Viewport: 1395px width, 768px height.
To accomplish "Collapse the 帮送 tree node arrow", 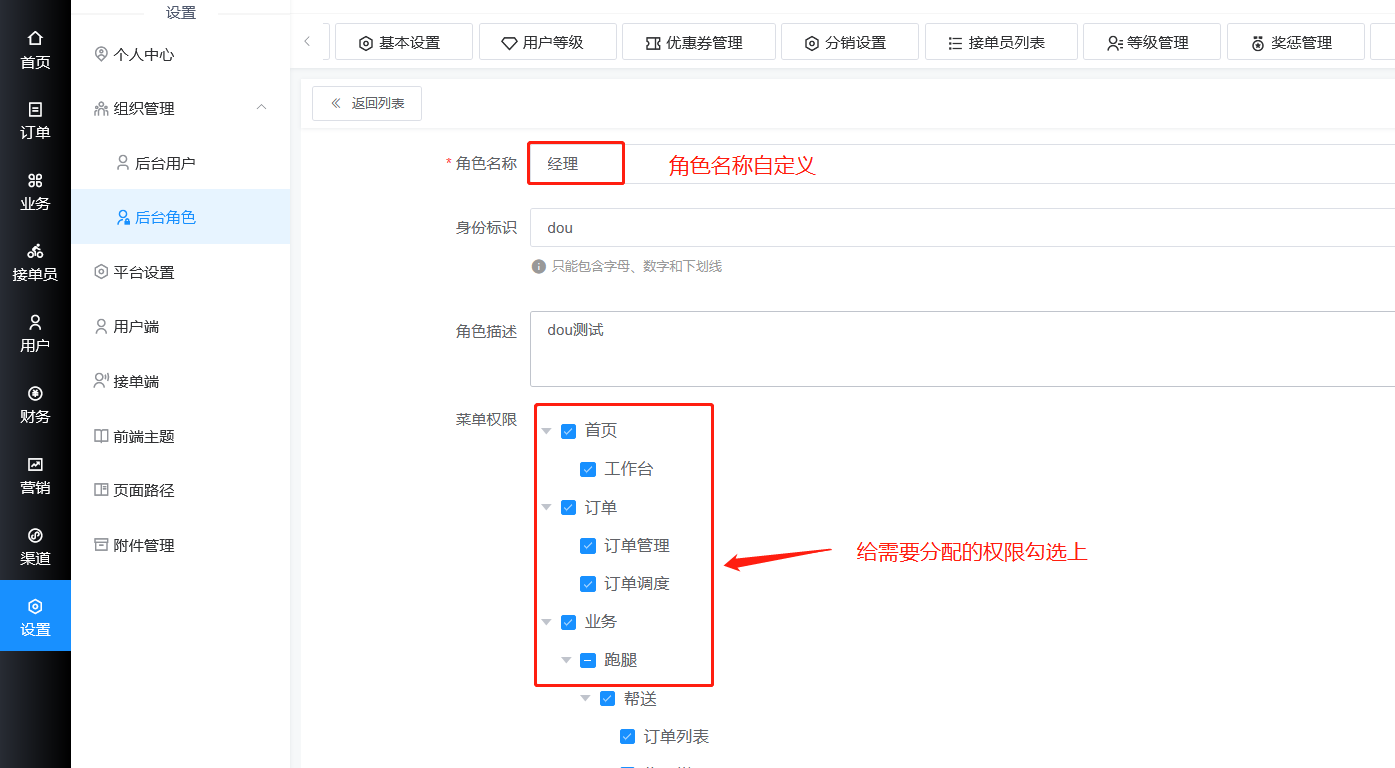I will tap(585, 699).
